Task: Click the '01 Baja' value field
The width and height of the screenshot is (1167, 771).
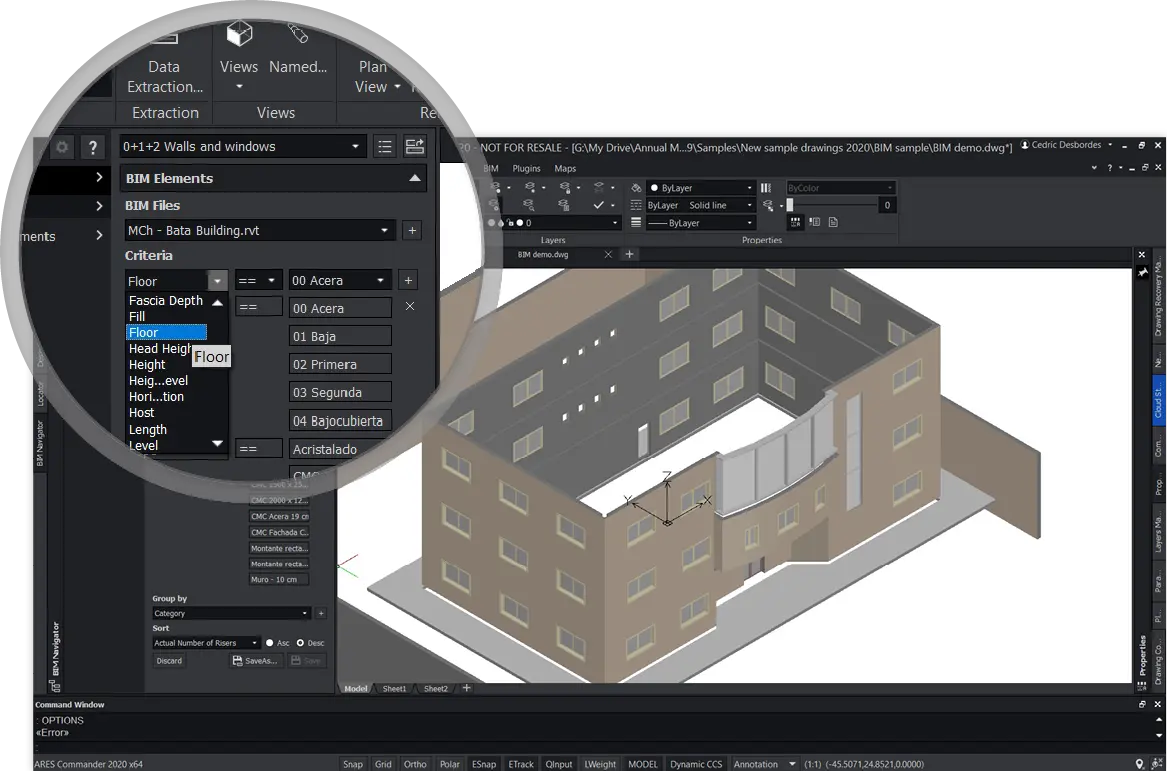Action: pyautogui.click(x=340, y=336)
